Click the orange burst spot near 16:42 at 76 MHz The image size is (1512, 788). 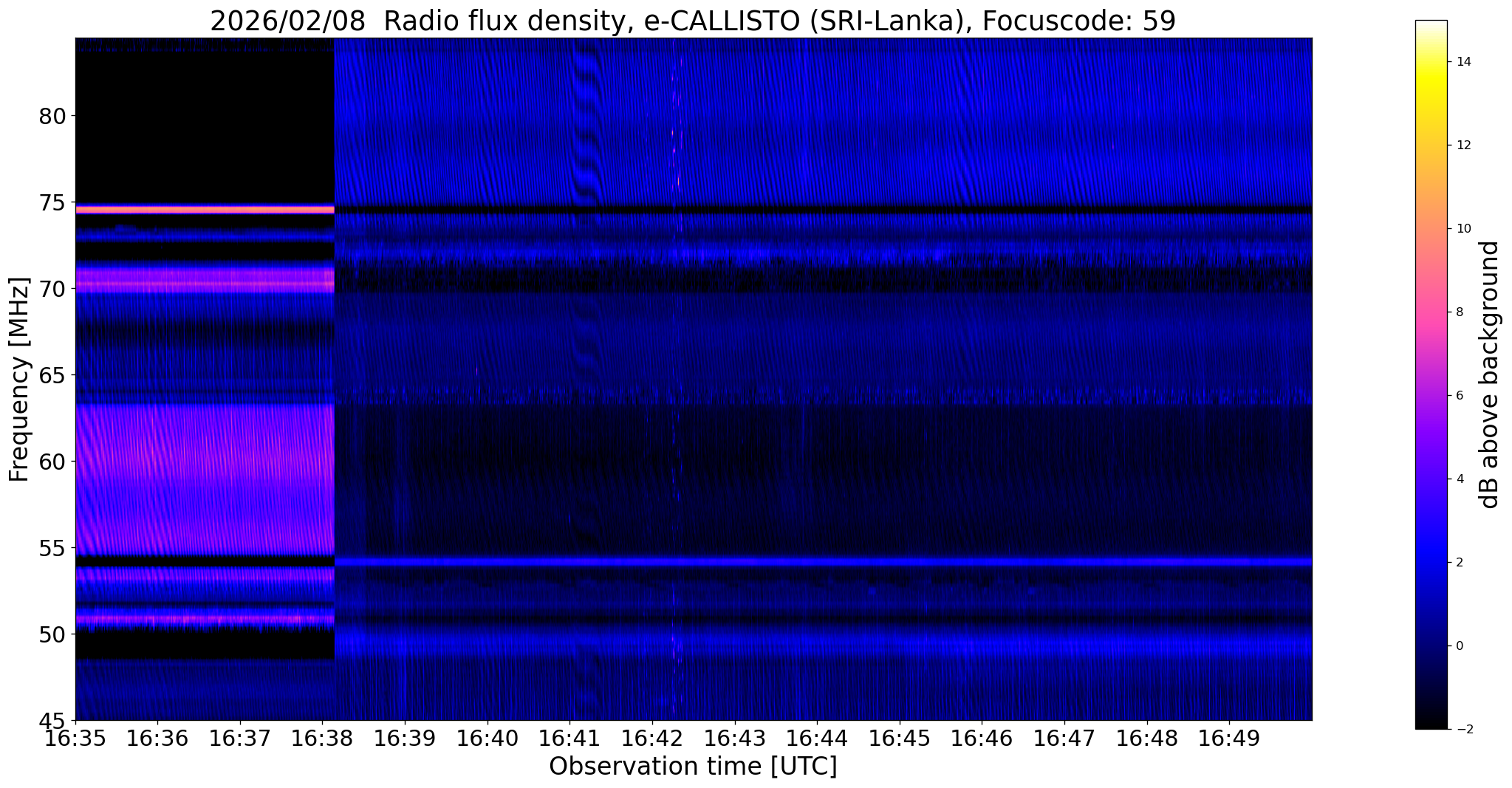(678, 179)
